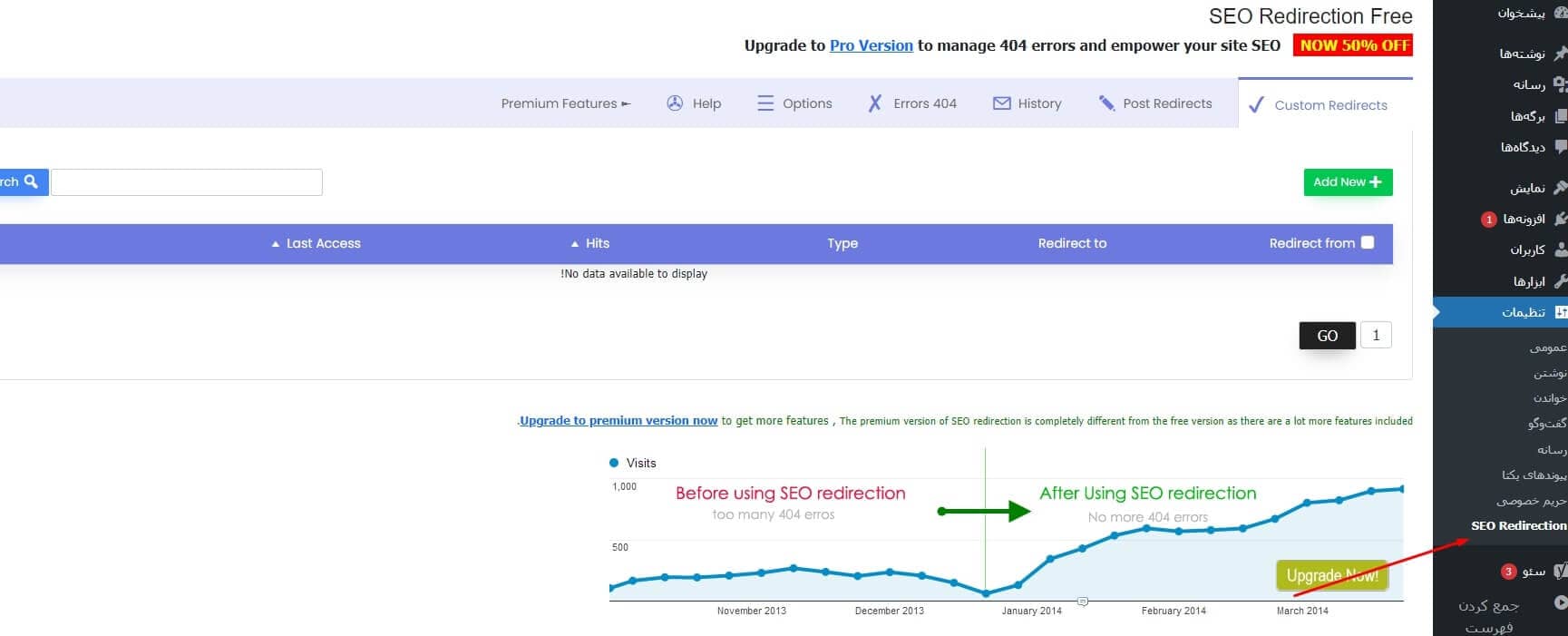This screenshot has width=1568, height=636.
Task: Click the users person icon in sidebar
Action: click(1560, 250)
